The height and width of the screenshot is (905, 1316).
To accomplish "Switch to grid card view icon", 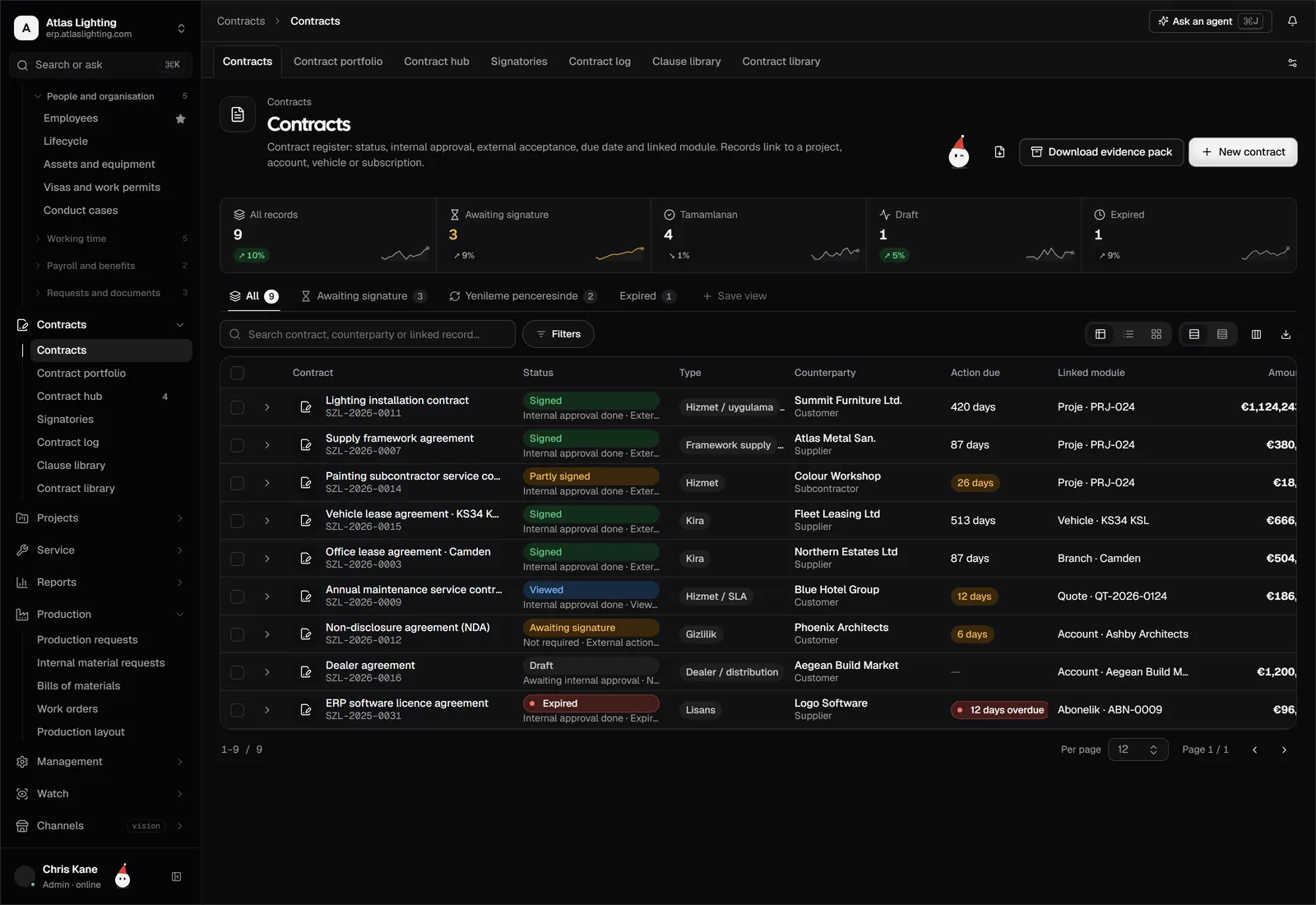I will tap(1156, 334).
